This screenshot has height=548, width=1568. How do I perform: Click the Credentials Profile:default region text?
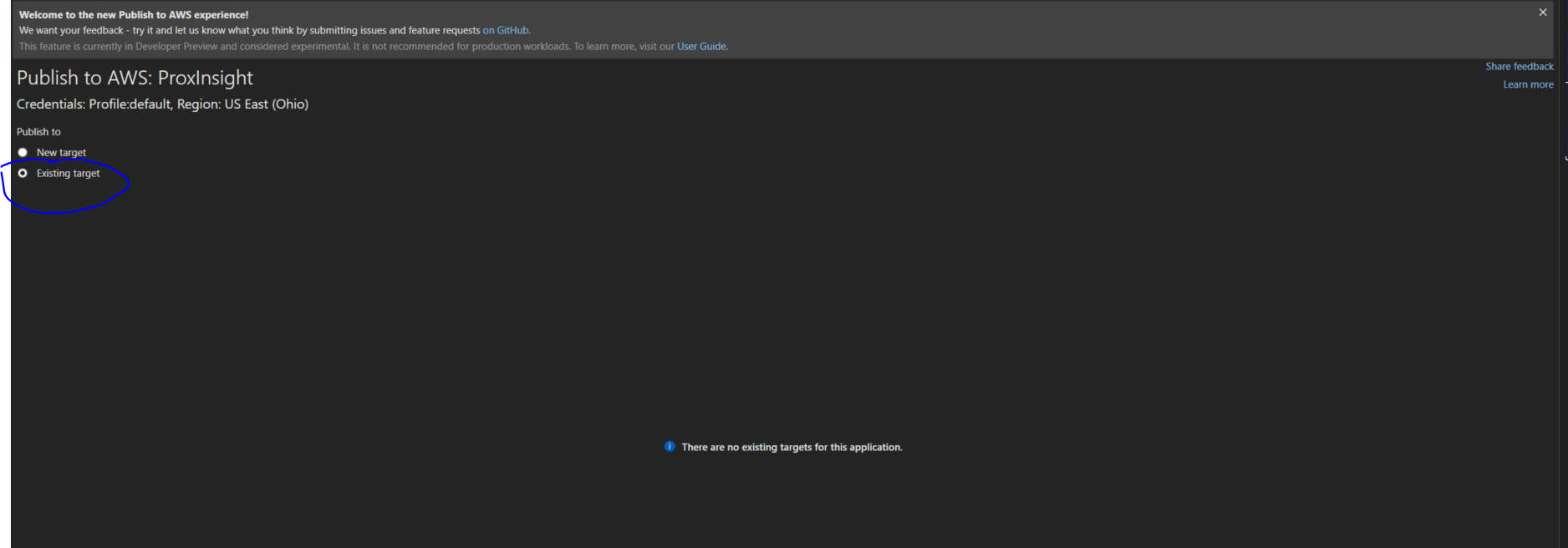click(162, 104)
